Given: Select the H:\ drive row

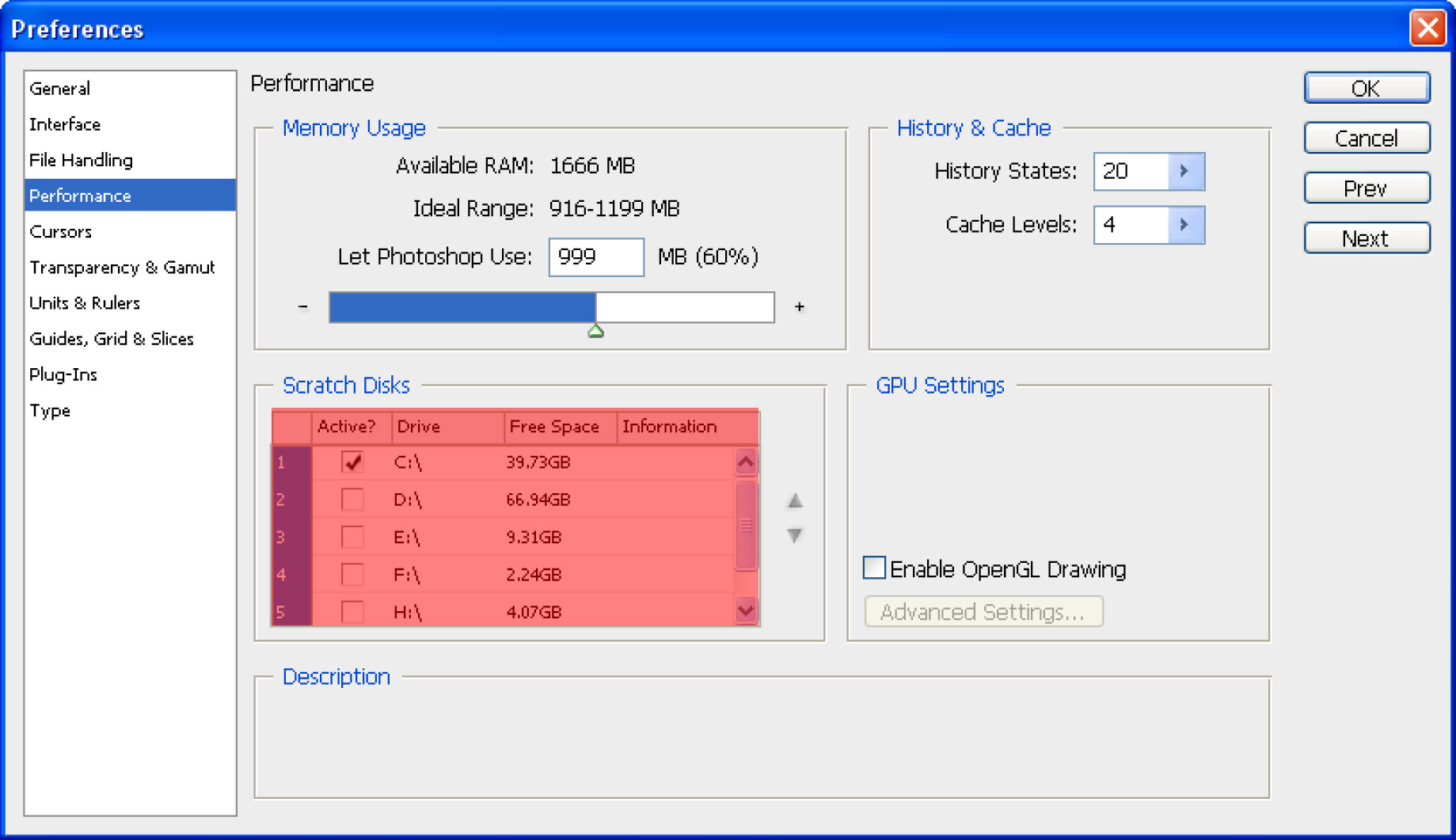Looking at the screenshot, I should click(x=504, y=610).
